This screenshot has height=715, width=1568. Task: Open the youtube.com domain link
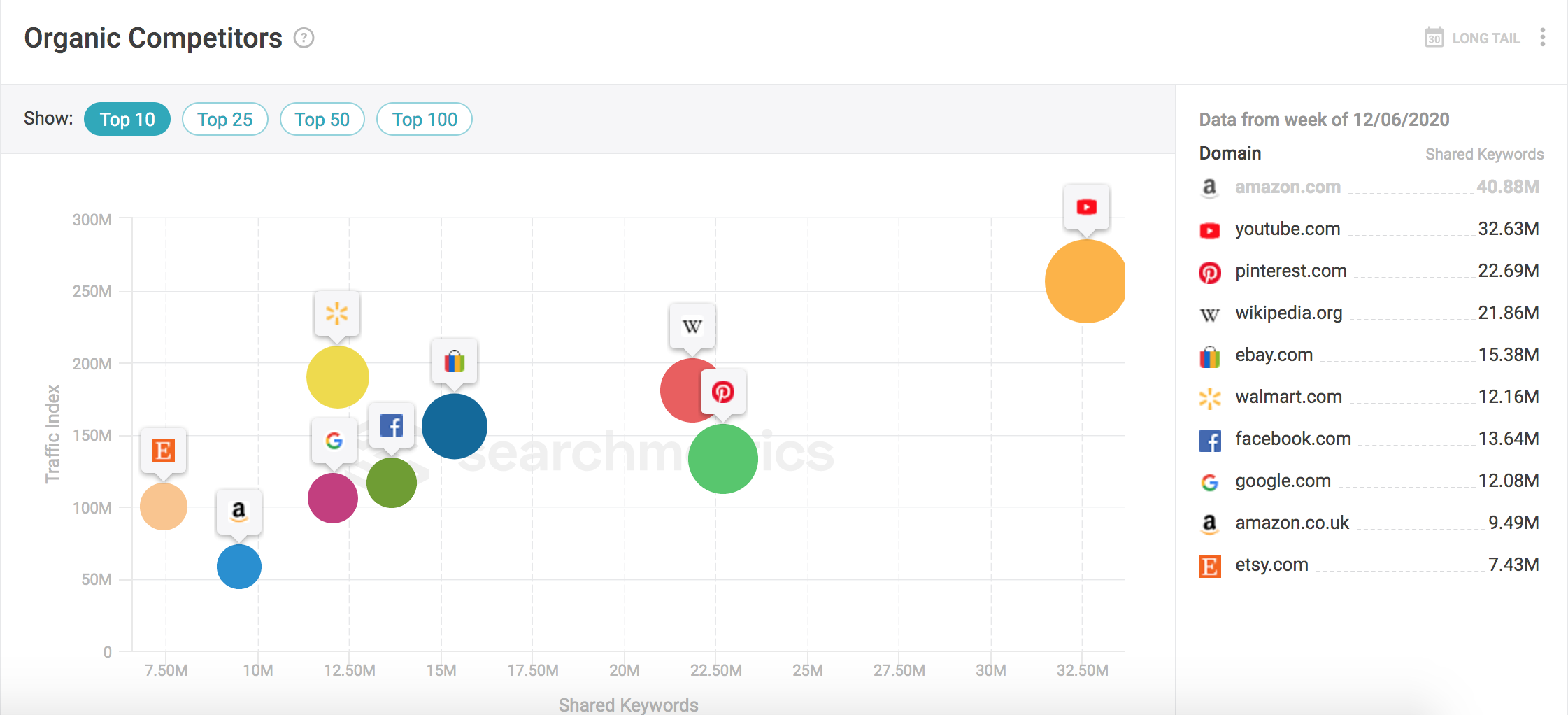click(x=1288, y=229)
